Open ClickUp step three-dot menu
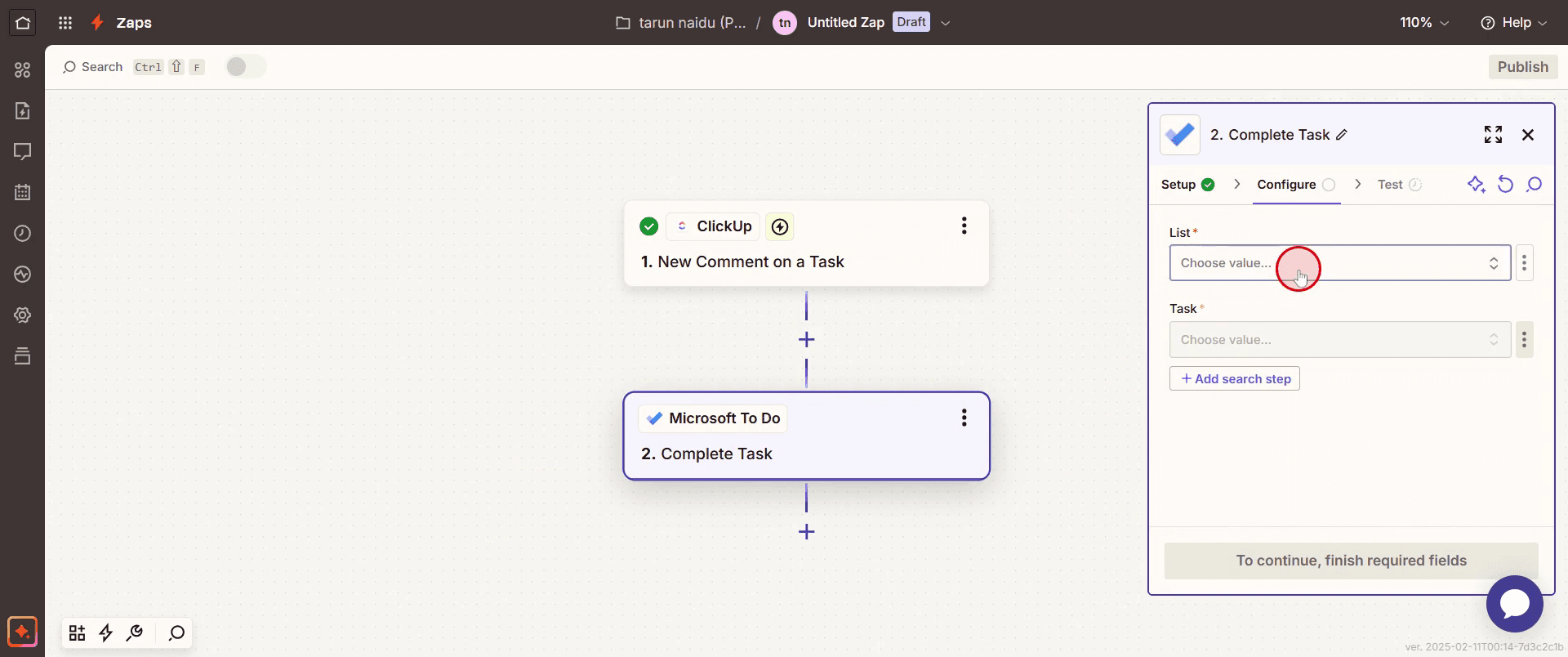 pyautogui.click(x=964, y=226)
